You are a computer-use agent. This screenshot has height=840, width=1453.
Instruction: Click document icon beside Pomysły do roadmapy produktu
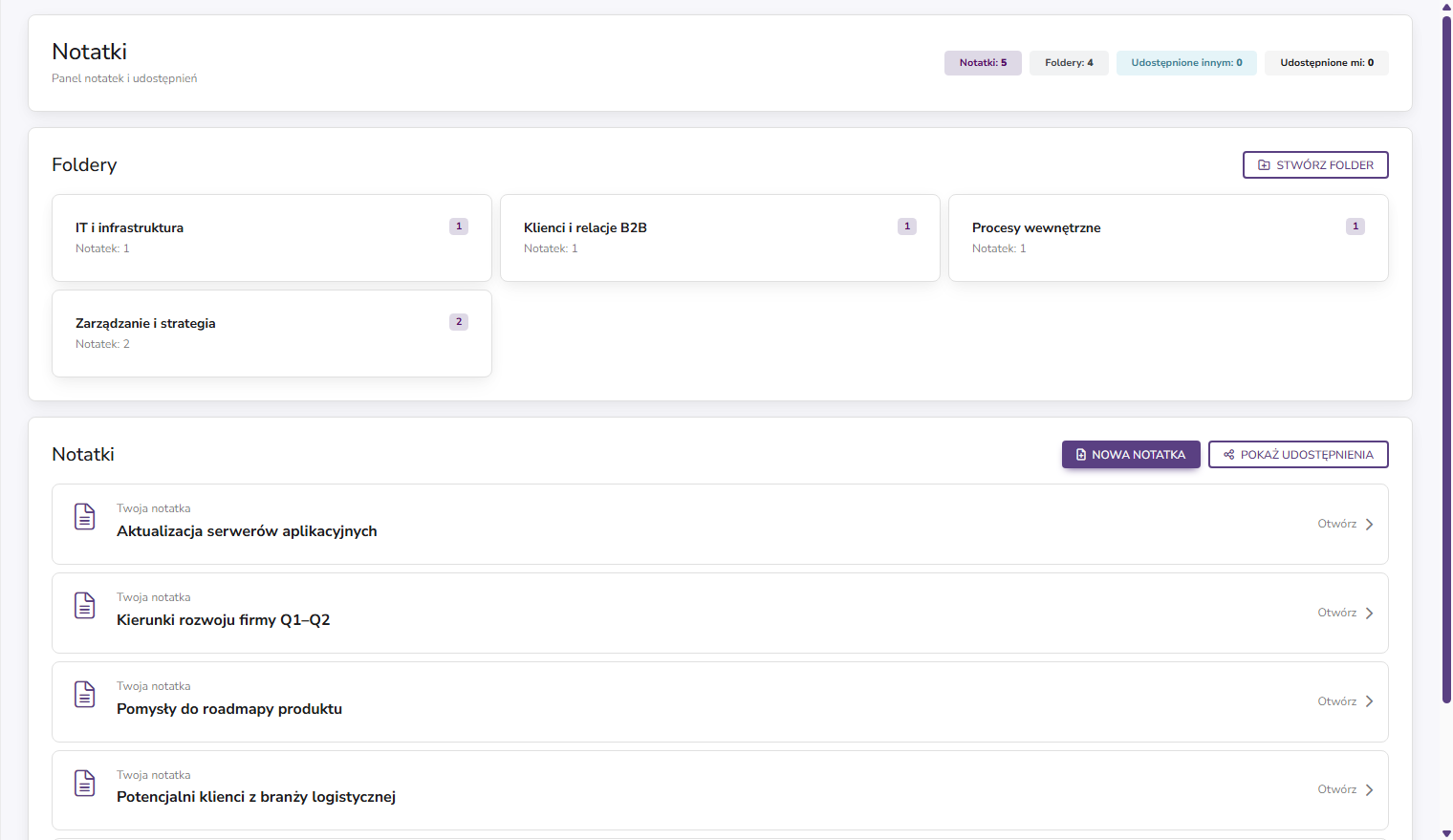[x=85, y=695]
